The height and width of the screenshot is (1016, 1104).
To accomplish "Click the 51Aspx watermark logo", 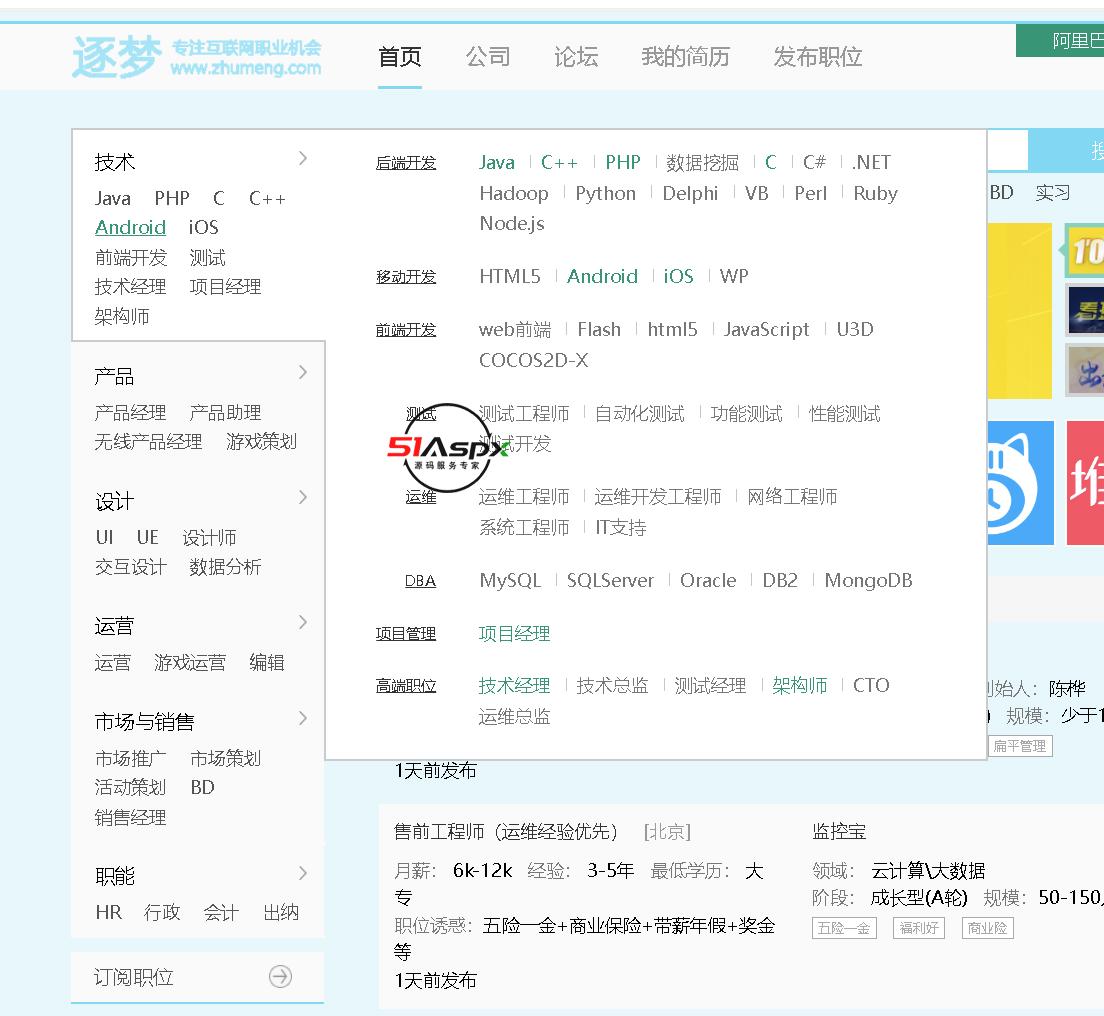I will [x=446, y=449].
